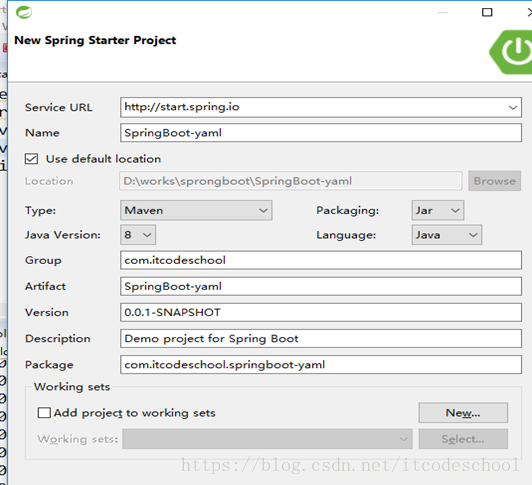Maximize the New Spring Starter Project dialog

tap(487, 13)
